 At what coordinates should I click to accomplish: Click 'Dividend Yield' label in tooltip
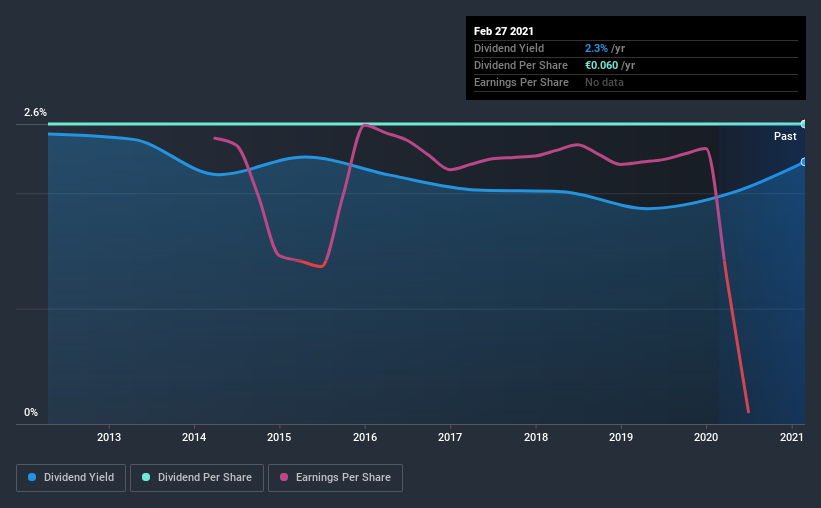pos(509,48)
